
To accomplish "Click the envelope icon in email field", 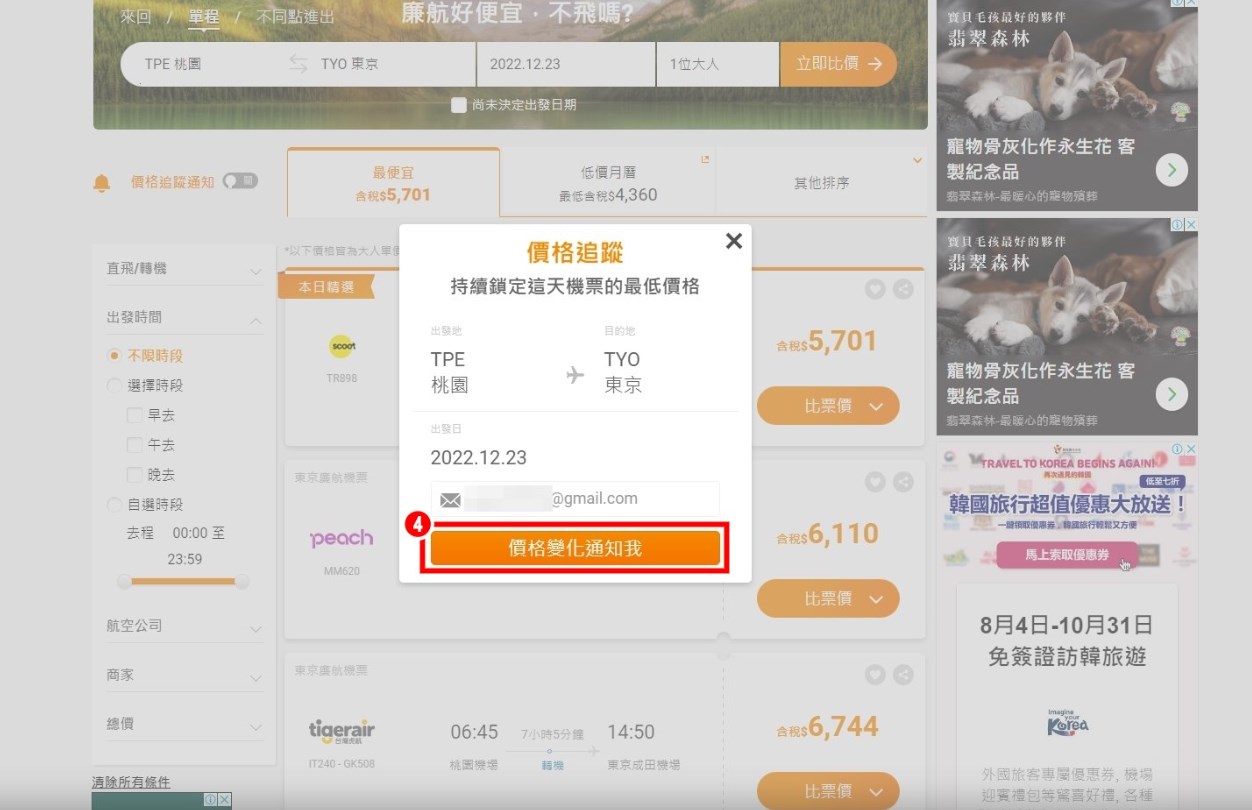I will (450, 499).
